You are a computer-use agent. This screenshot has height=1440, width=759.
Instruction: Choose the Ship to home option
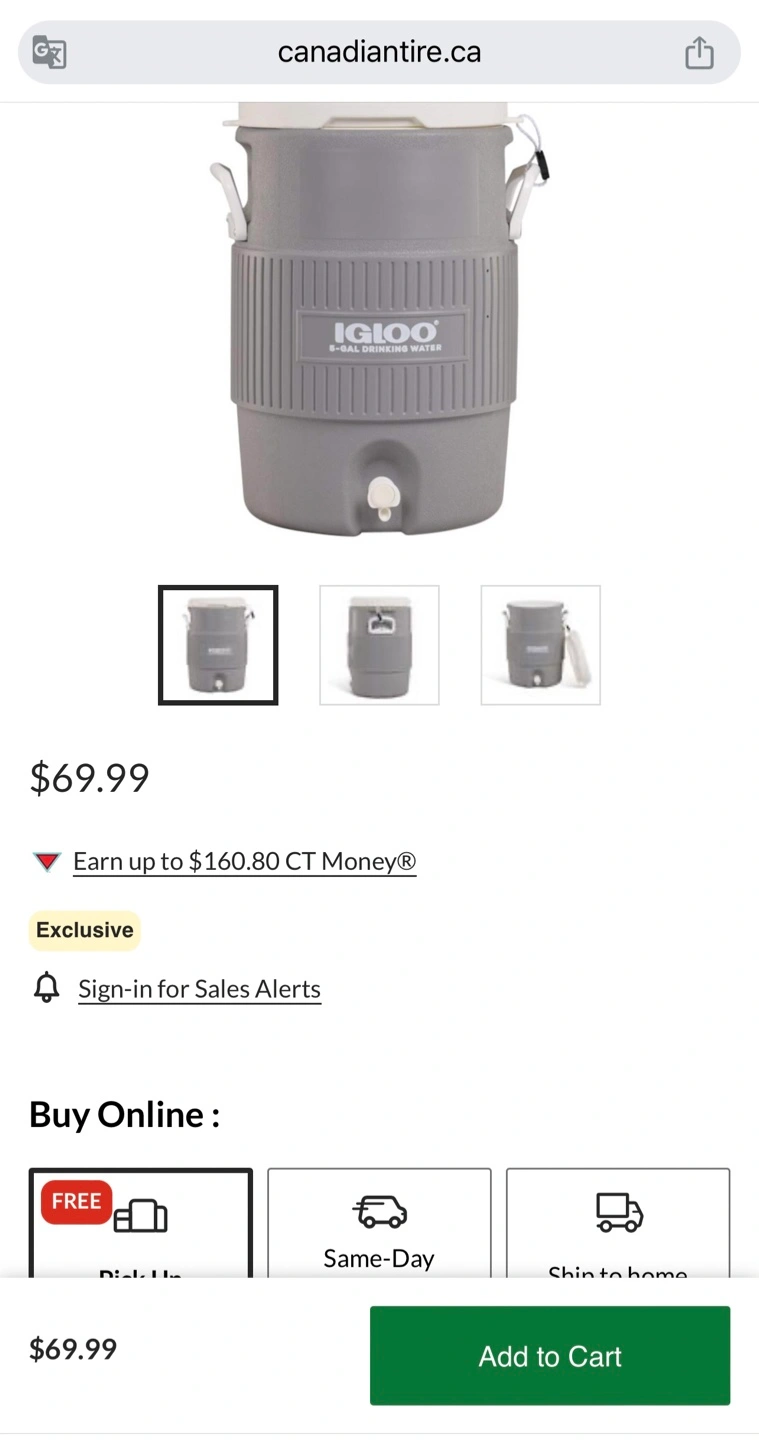click(x=618, y=1224)
